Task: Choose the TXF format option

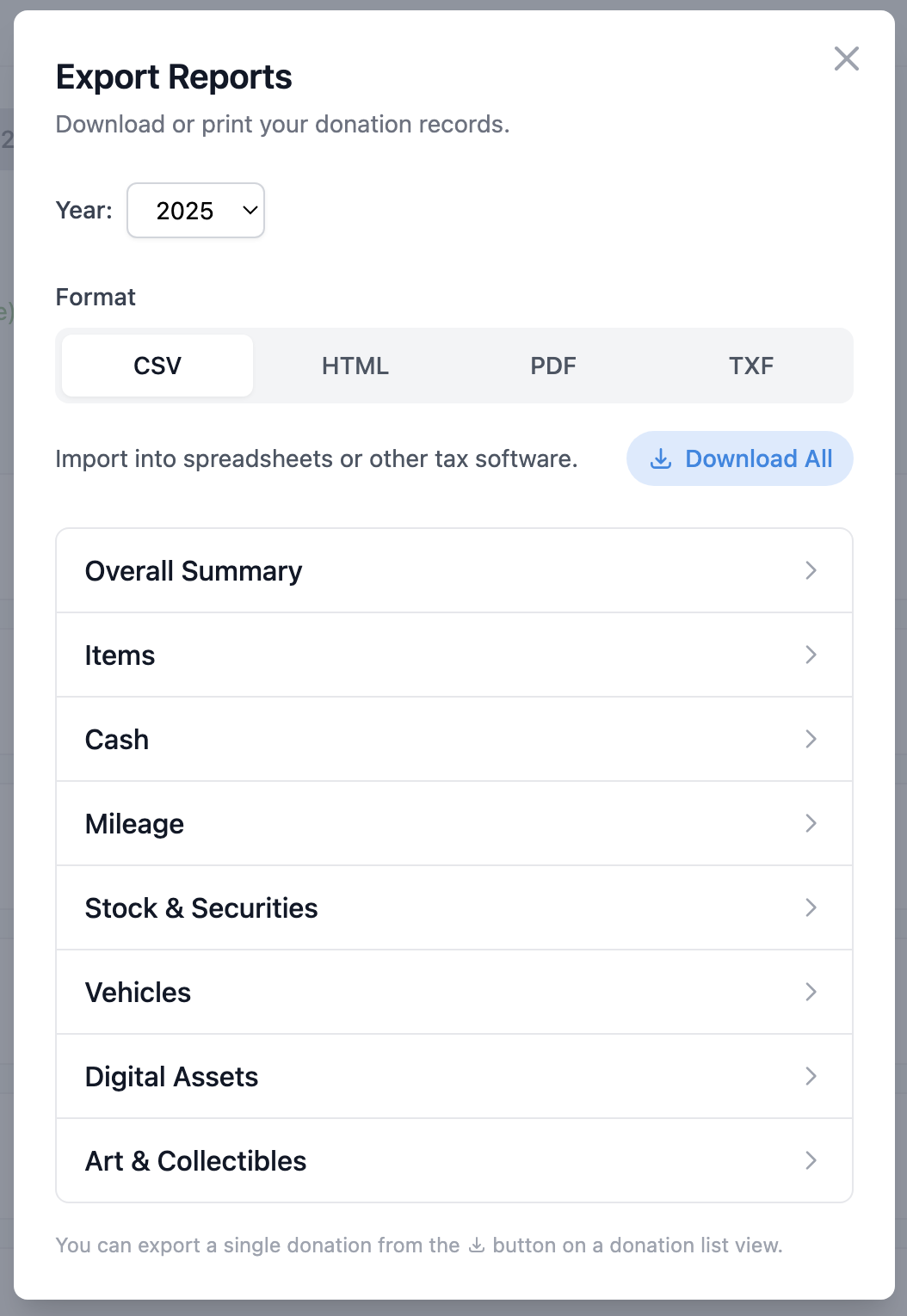Action: pyautogui.click(x=752, y=365)
